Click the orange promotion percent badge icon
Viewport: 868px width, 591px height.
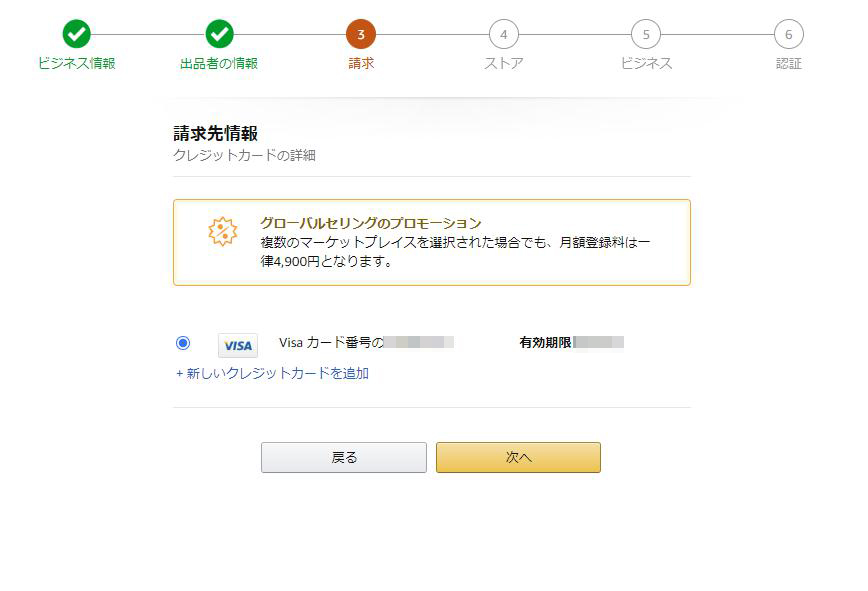[223, 231]
